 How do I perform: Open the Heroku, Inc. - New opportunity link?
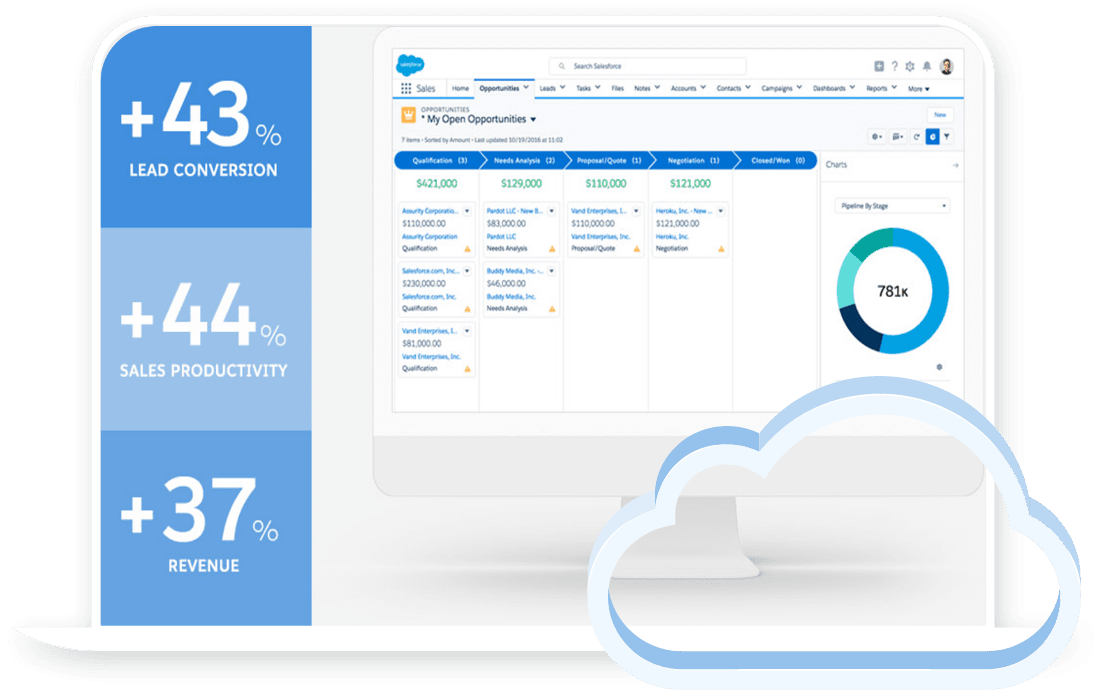683,211
